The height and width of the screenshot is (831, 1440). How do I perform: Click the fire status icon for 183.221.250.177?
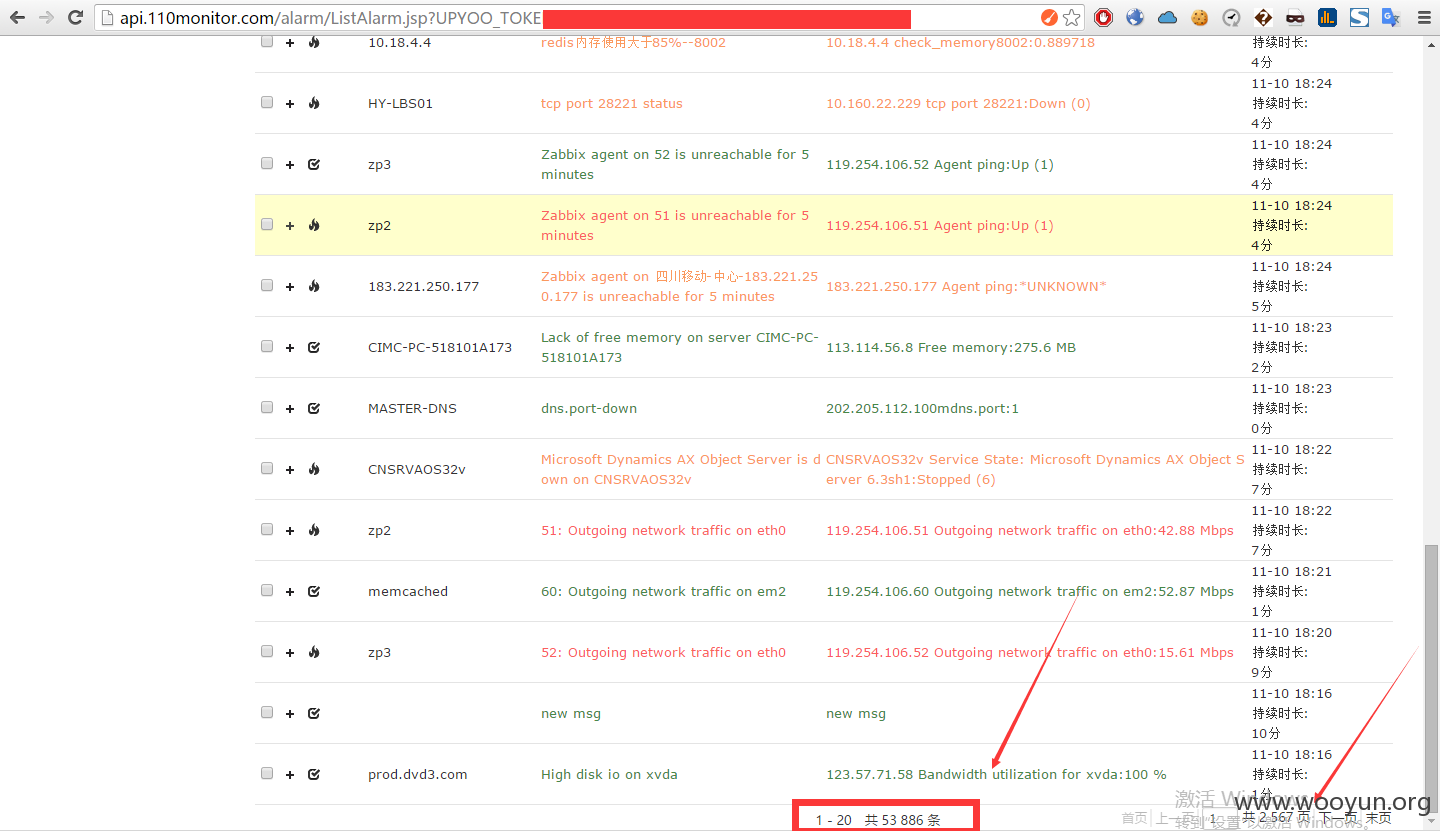[314, 286]
